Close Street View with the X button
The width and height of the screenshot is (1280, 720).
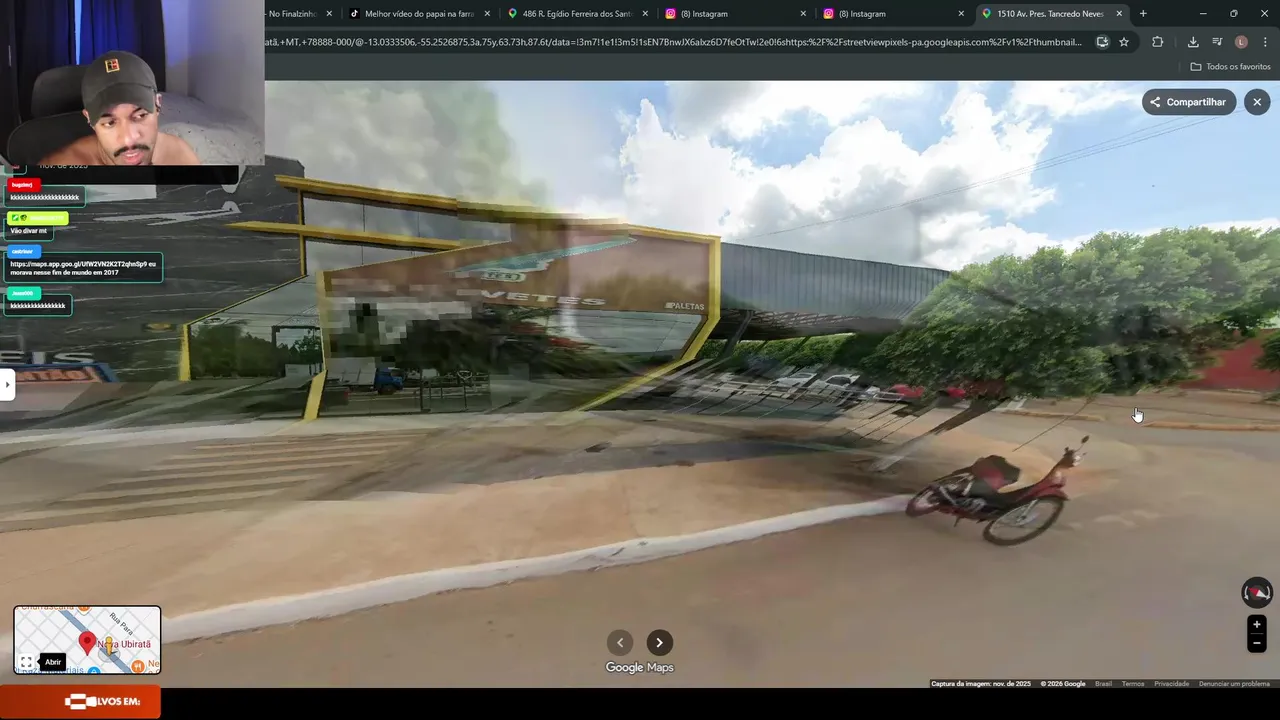coord(1257,102)
